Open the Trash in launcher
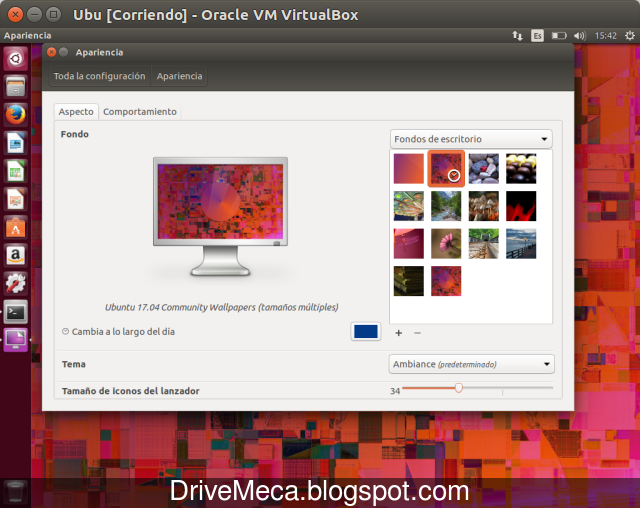The height and width of the screenshot is (508, 640). 16,491
